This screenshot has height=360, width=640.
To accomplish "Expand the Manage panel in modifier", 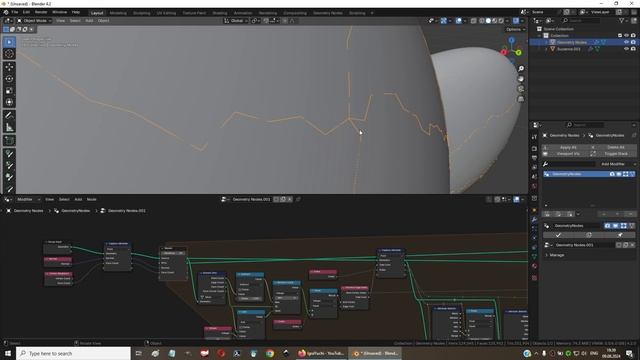I will click(557, 255).
